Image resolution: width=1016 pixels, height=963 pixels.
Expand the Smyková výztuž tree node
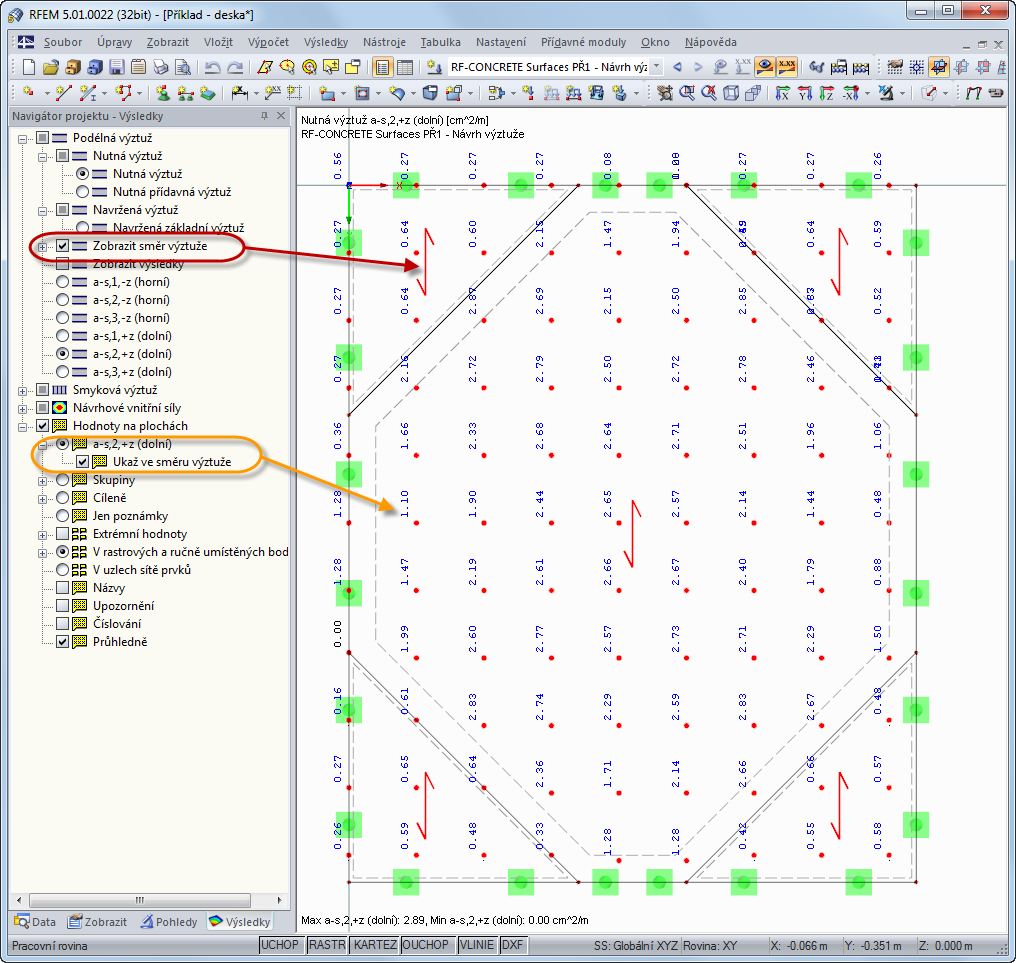pos(23,390)
